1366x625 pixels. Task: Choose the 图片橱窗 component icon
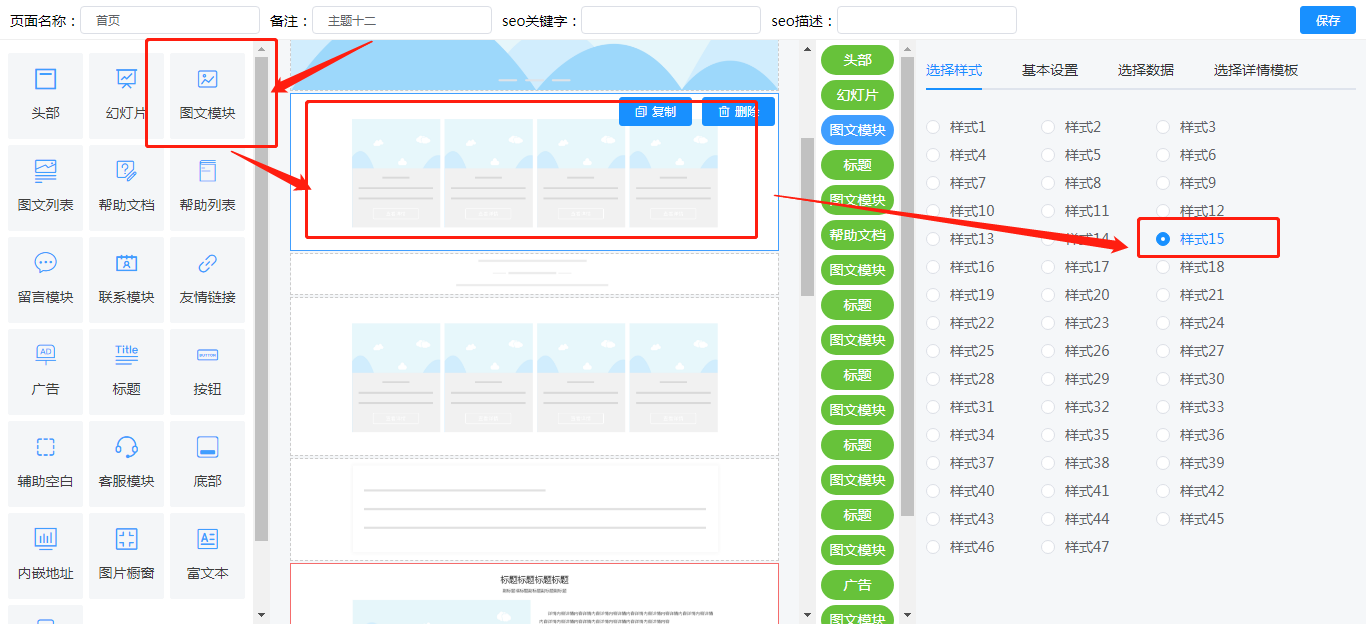tap(127, 540)
